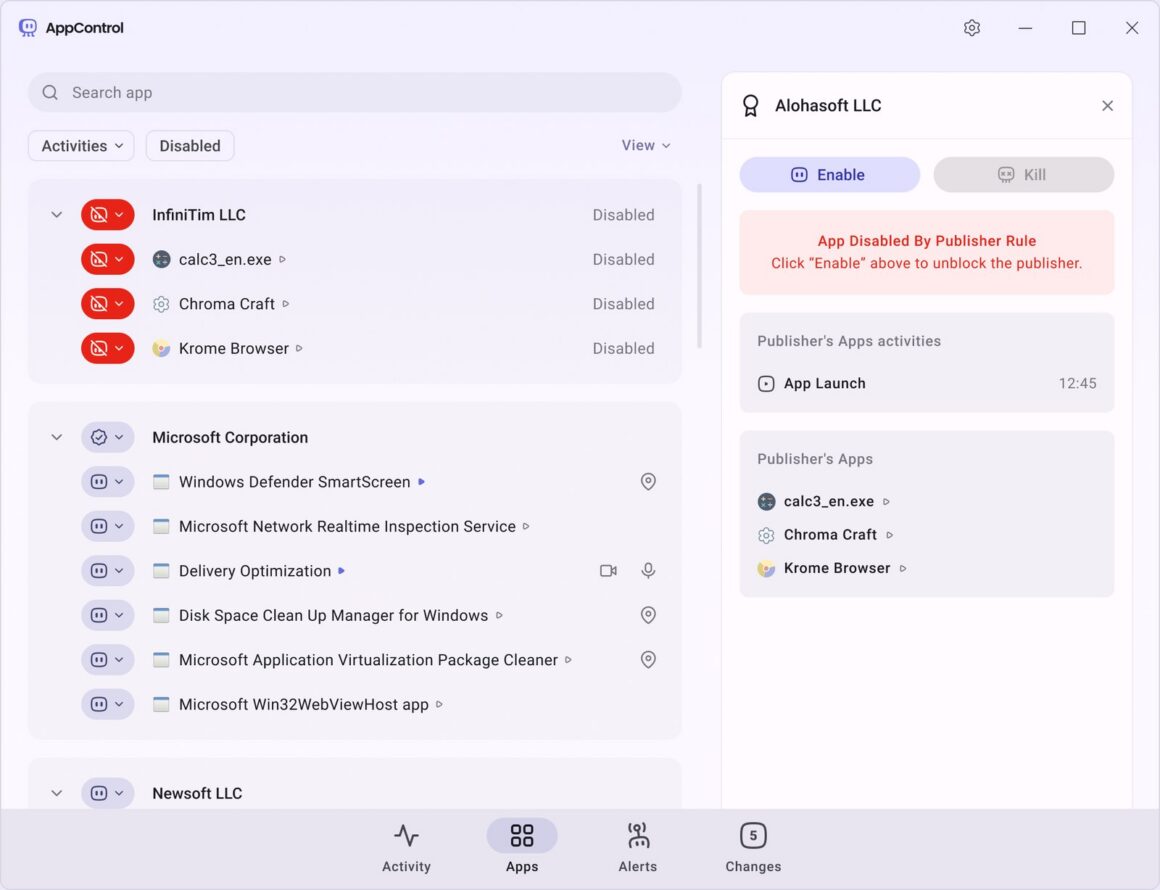Click the AppControl logo icon

27,28
